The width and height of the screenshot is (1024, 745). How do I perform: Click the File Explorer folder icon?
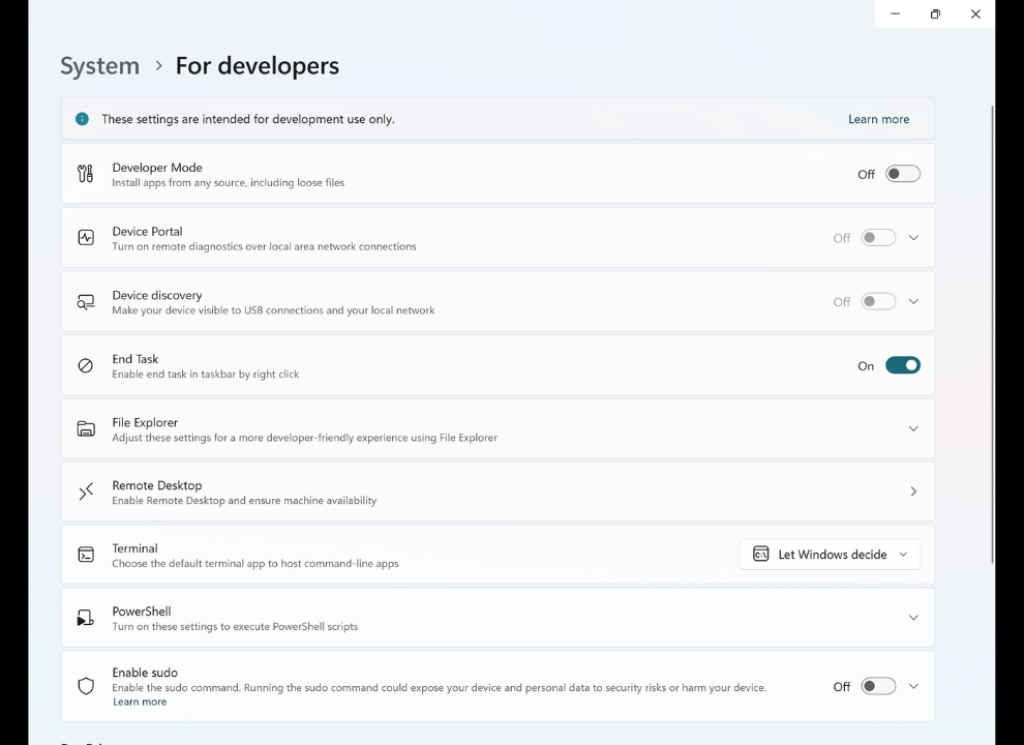(x=86, y=428)
